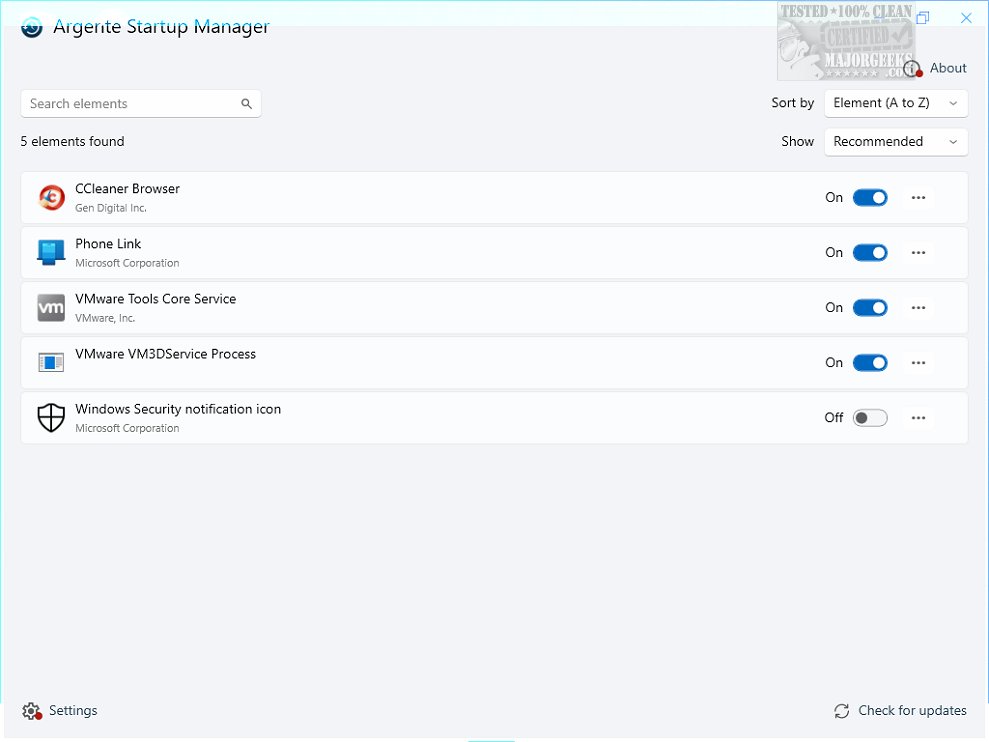Enable the Windows Security notification icon entry
This screenshot has height=742, width=989.
pos(869,417)
